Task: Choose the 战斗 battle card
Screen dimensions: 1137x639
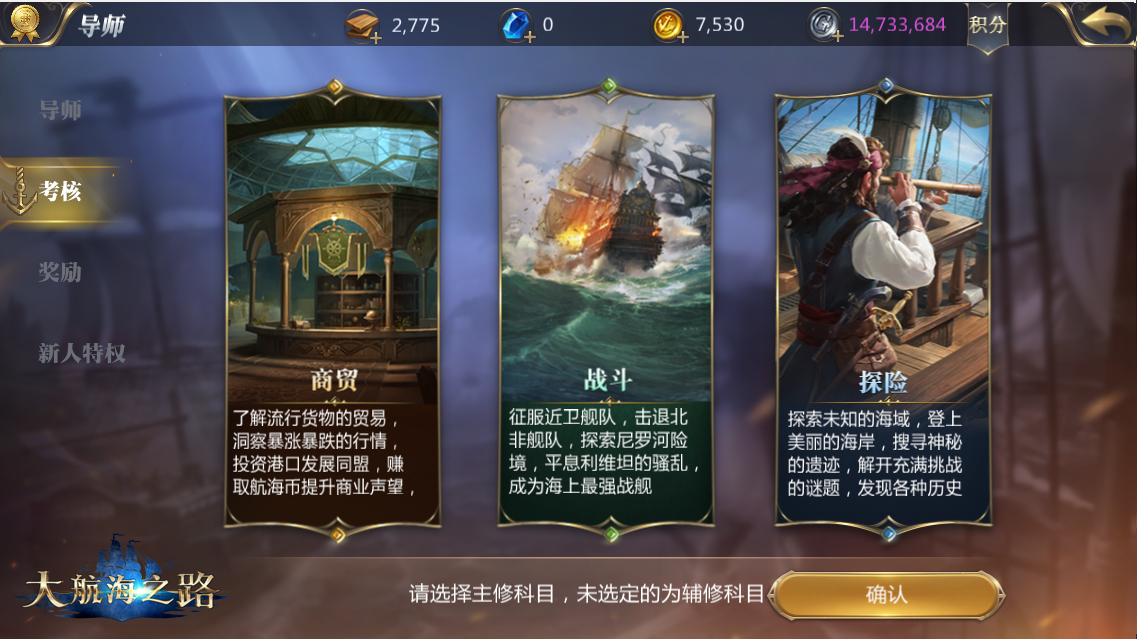Action: click(606, 310)
